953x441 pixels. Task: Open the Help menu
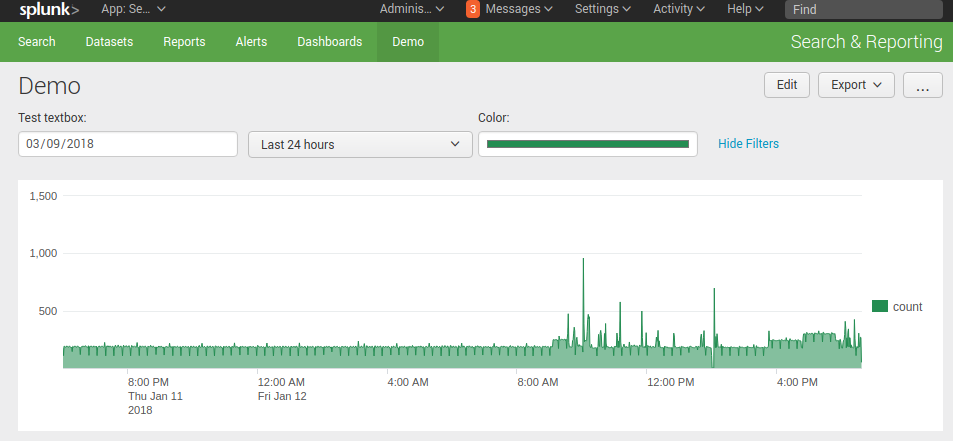(745, 9)
